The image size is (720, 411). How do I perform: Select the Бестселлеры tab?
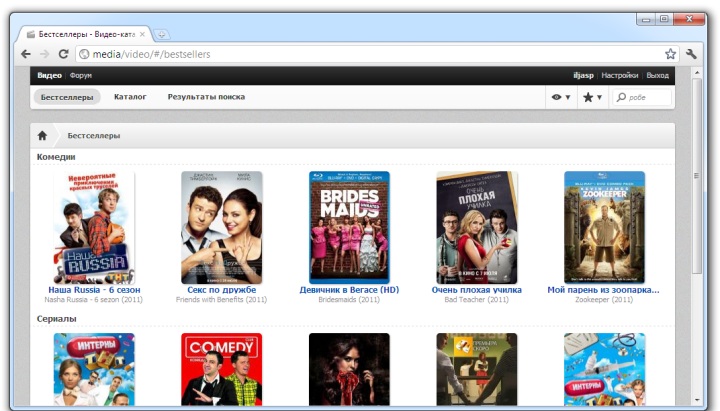point(67,97)
